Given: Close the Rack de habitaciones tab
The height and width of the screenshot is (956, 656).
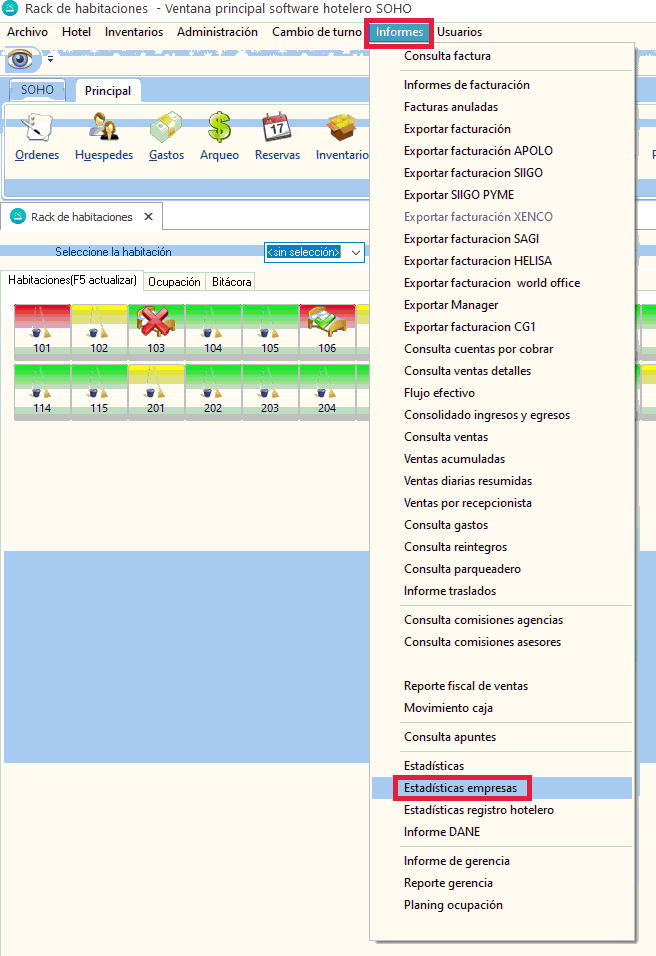Looking at the screenshot, I should pyautogui.click(x=148, y=217).
